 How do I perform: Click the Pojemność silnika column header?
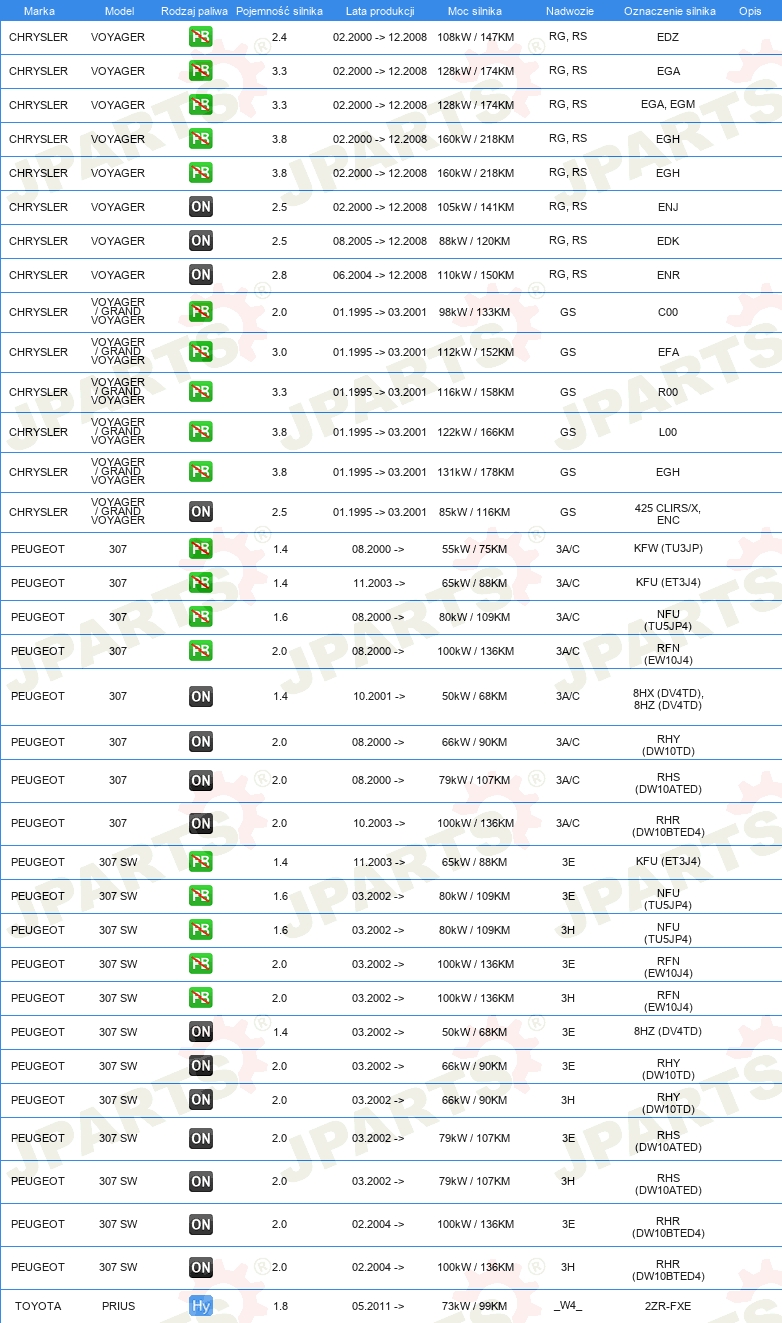coord(279,11)
